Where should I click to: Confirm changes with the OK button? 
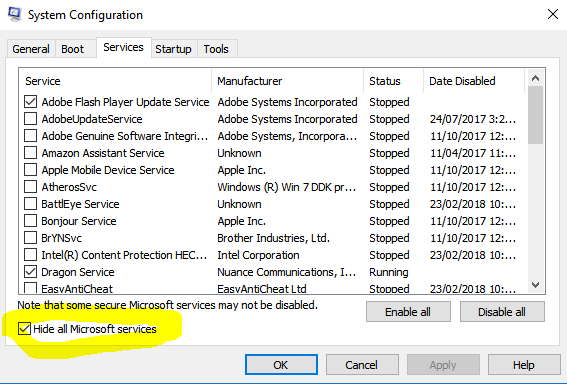click(281, 364)
